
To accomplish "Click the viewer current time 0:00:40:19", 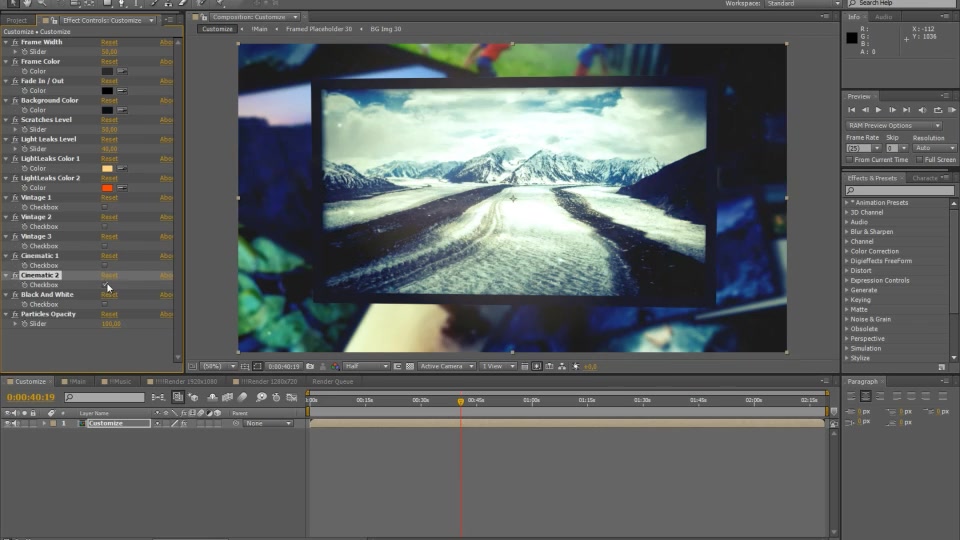I will coord(283,366).
